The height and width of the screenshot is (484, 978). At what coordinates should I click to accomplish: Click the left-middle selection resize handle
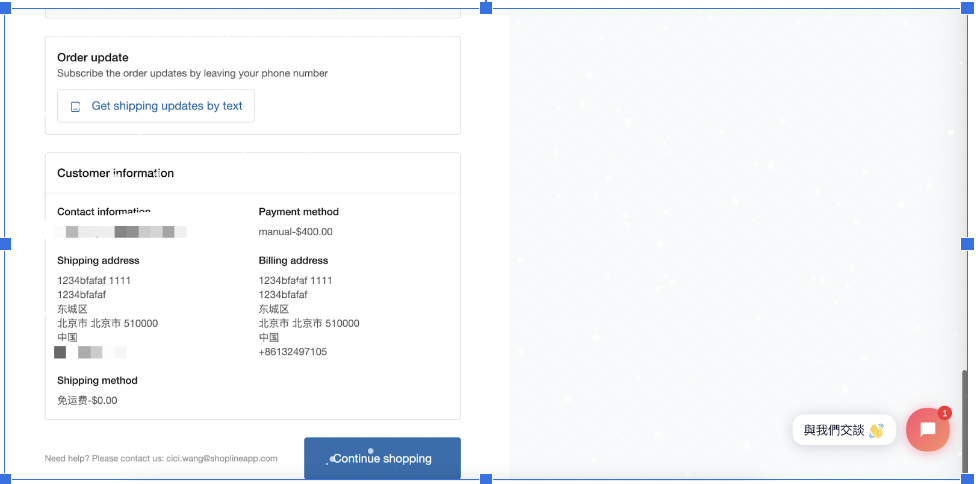[5, 244]
